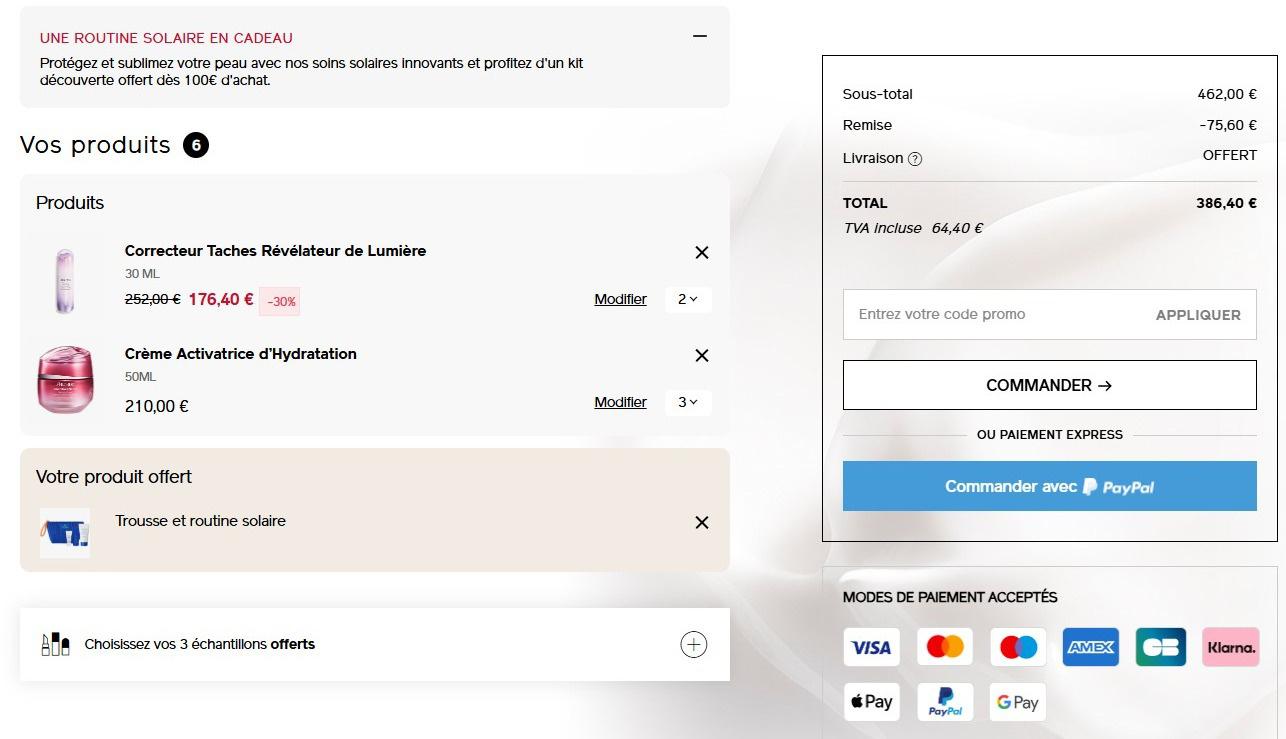Image resolution: width=1286 pixels, height=739 pixels.
Task: Open the Crème Activatrice product thumbnail
Action: (x=65, y=380)
